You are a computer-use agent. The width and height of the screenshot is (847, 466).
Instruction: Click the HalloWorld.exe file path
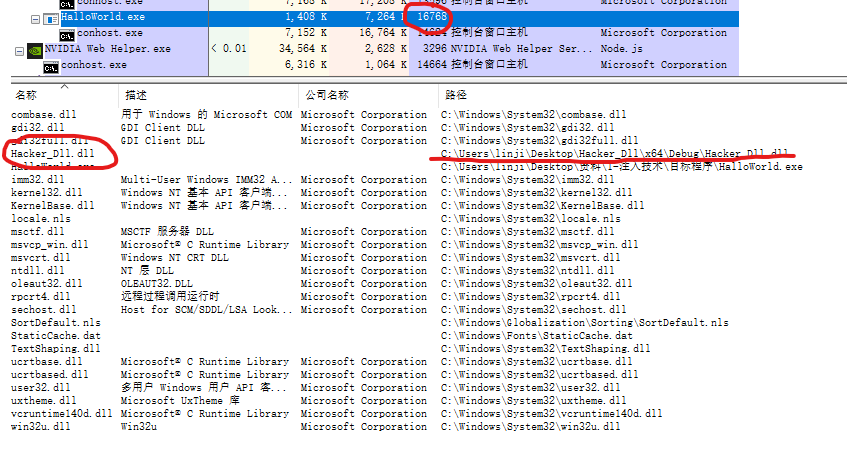click(622, 166)
